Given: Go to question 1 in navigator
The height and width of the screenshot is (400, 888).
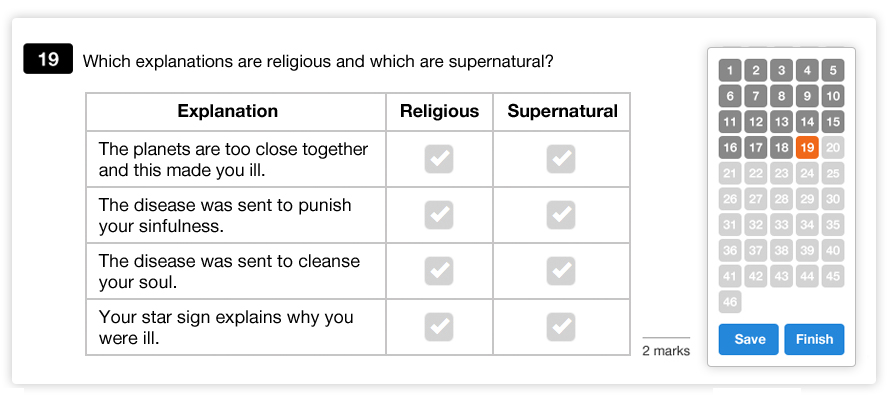Looking at the screenshot, I should (730, 70).
